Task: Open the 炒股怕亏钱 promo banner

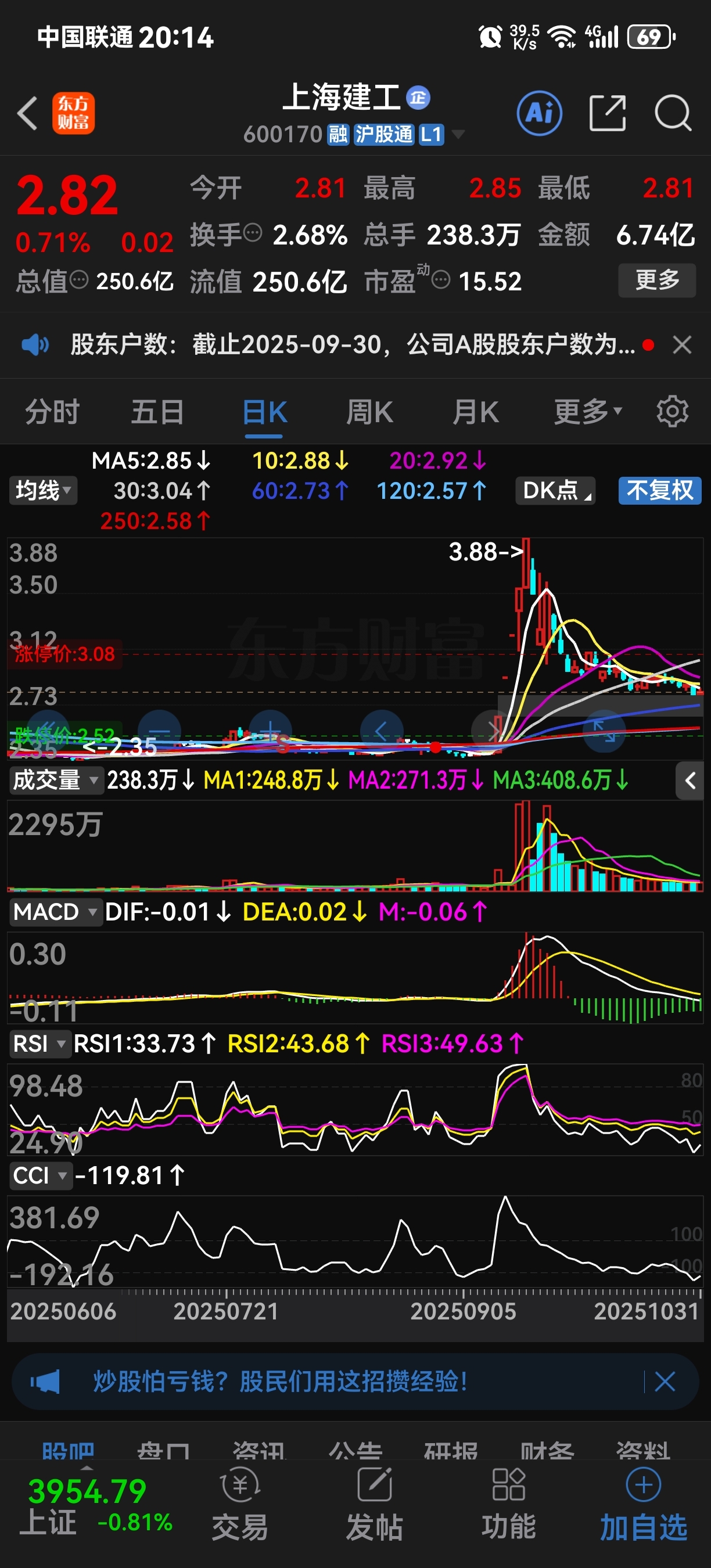Action: (355, 1382)
